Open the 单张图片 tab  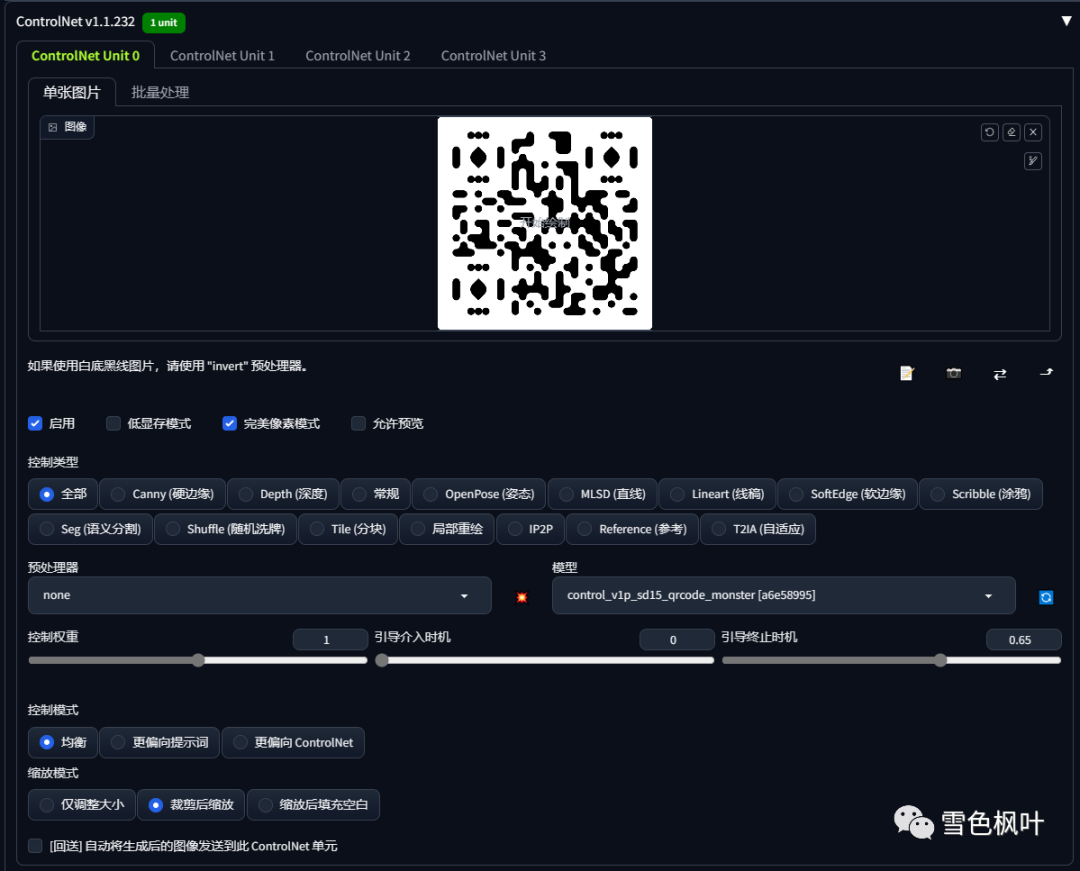coord(72,92)
